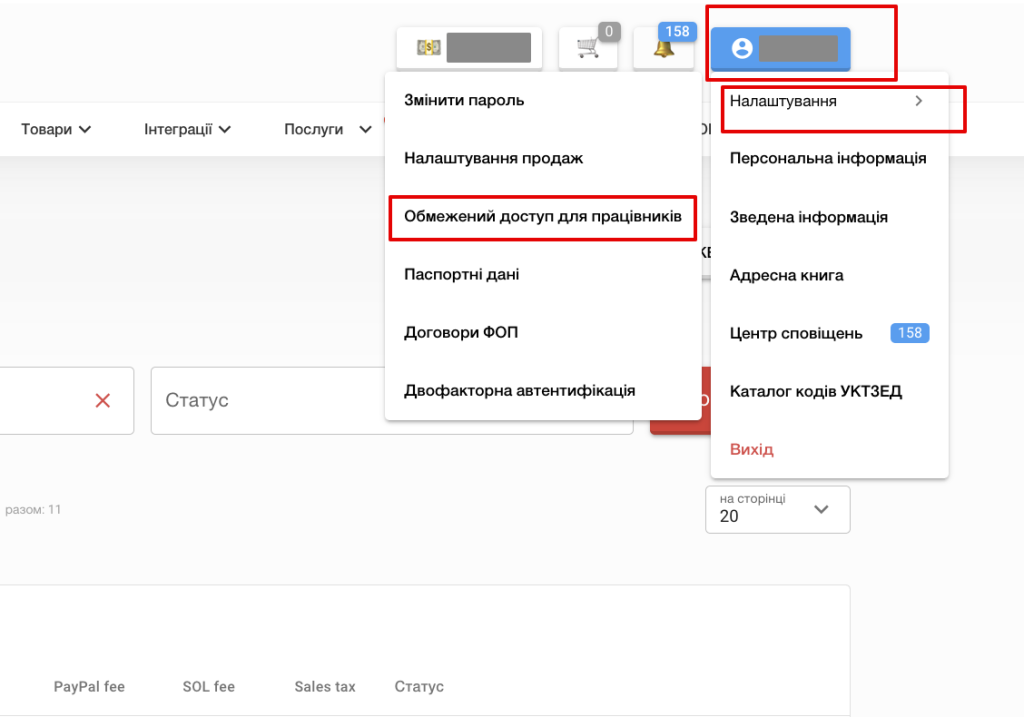Image resolution: width=1024 pixels, height=717 pixels.
Task: Expand the Інтеграції dropdown menu
Action: click(188, 129)
